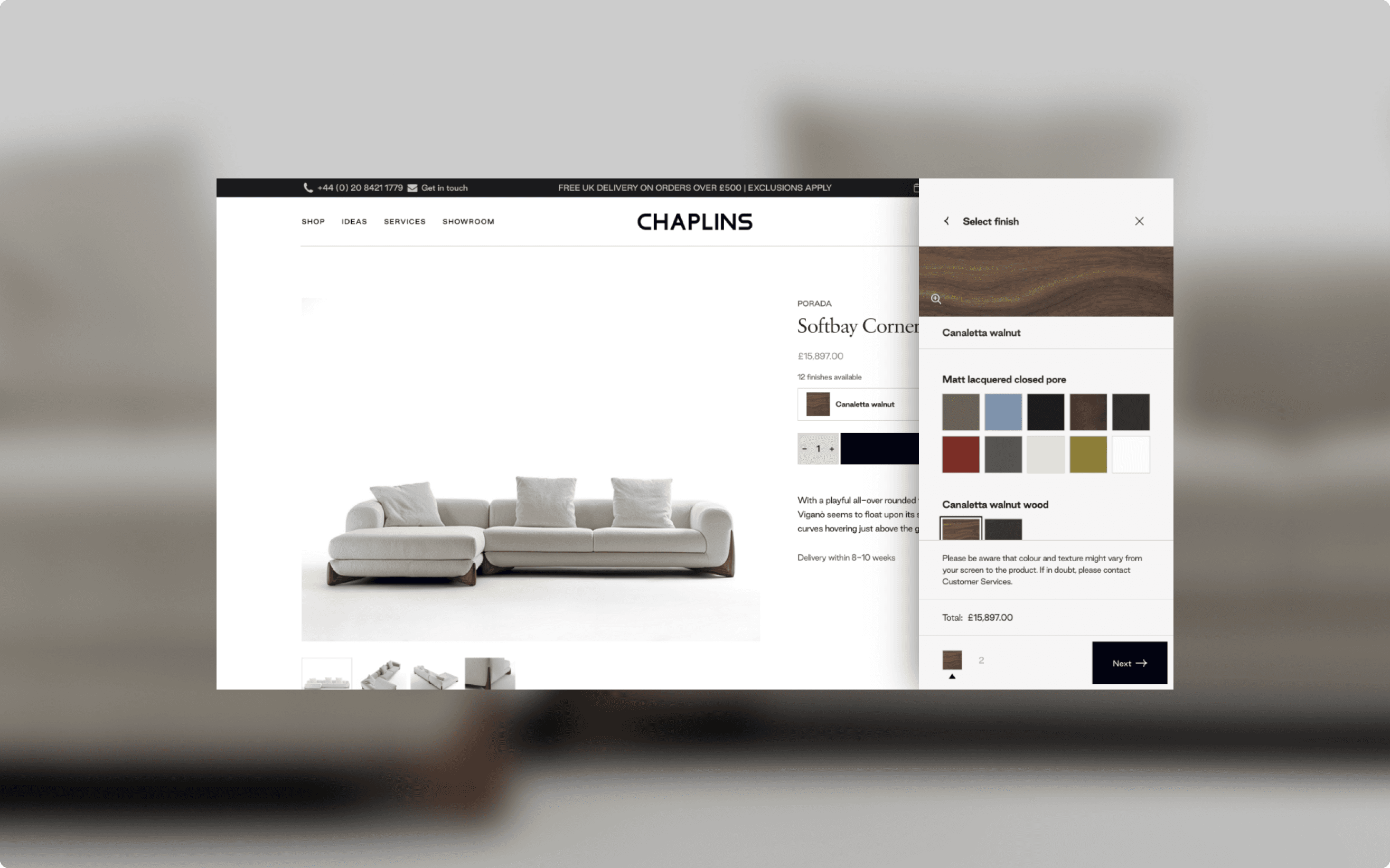Open the SHOP menu item
The width and height of the screenshot is (1390, 868).
click(313, 221)
